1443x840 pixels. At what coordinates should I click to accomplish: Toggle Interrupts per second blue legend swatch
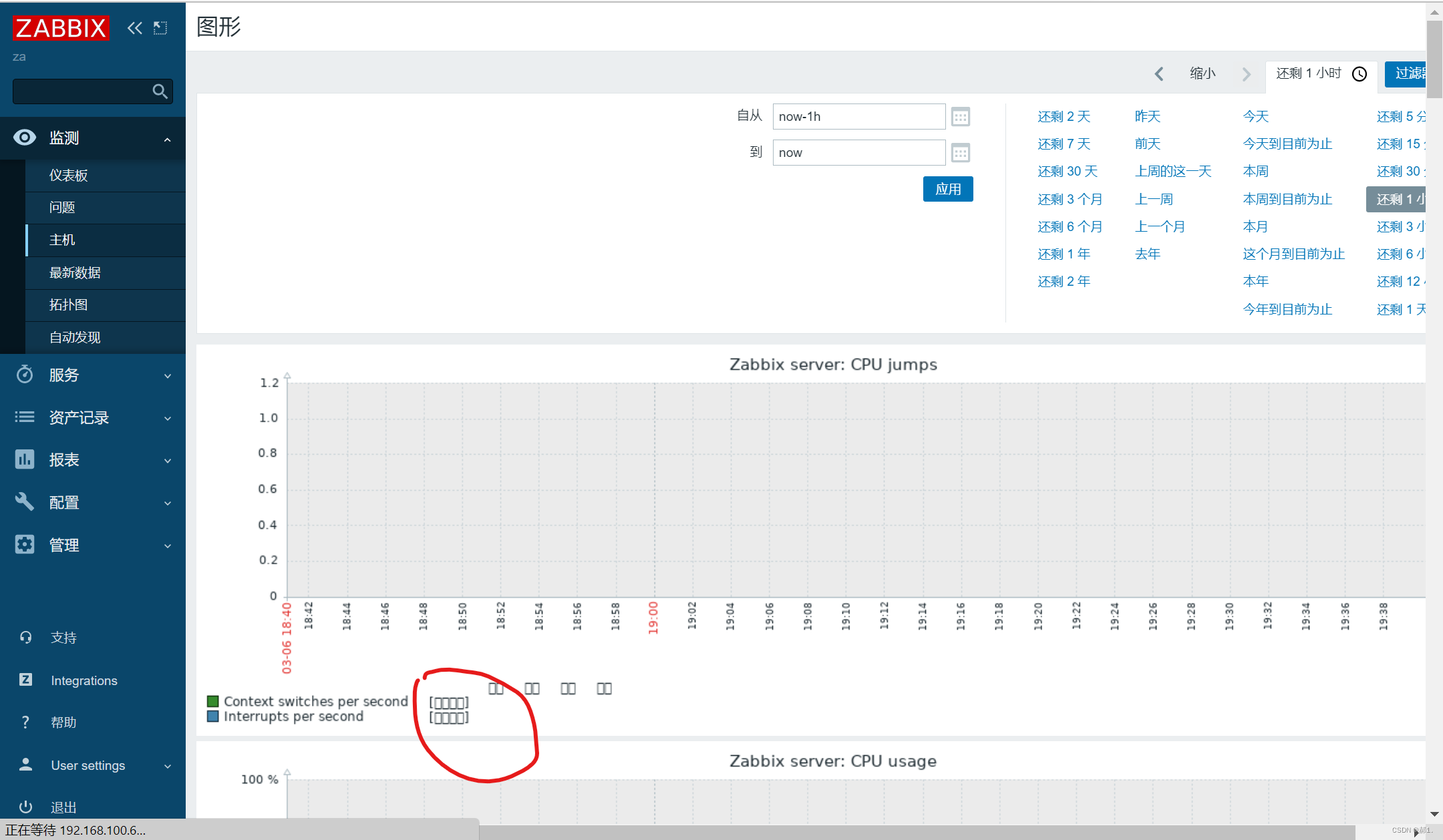tap(212, 716)
